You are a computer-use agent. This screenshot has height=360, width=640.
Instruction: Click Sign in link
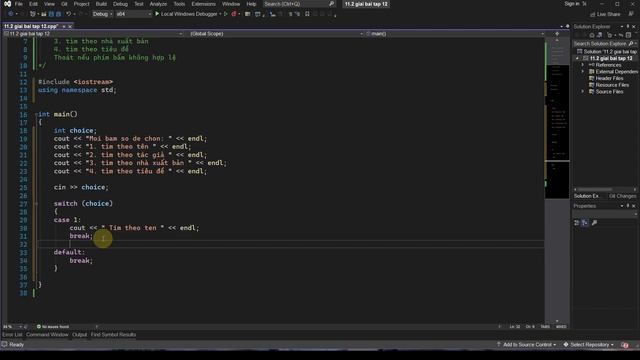(x=571, y=4)
